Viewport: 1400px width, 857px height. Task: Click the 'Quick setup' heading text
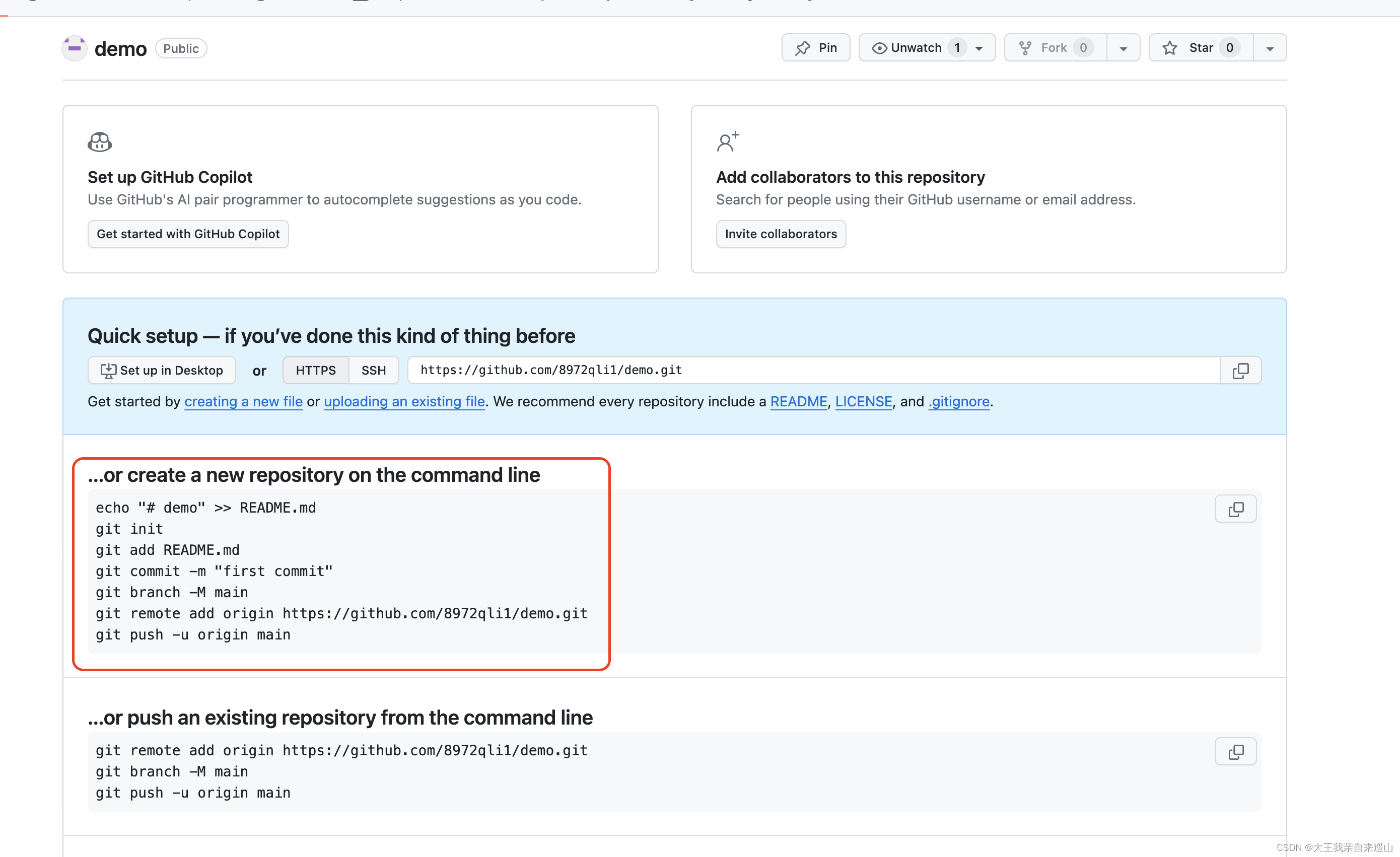pyautogui.click(x=331, y=336)
